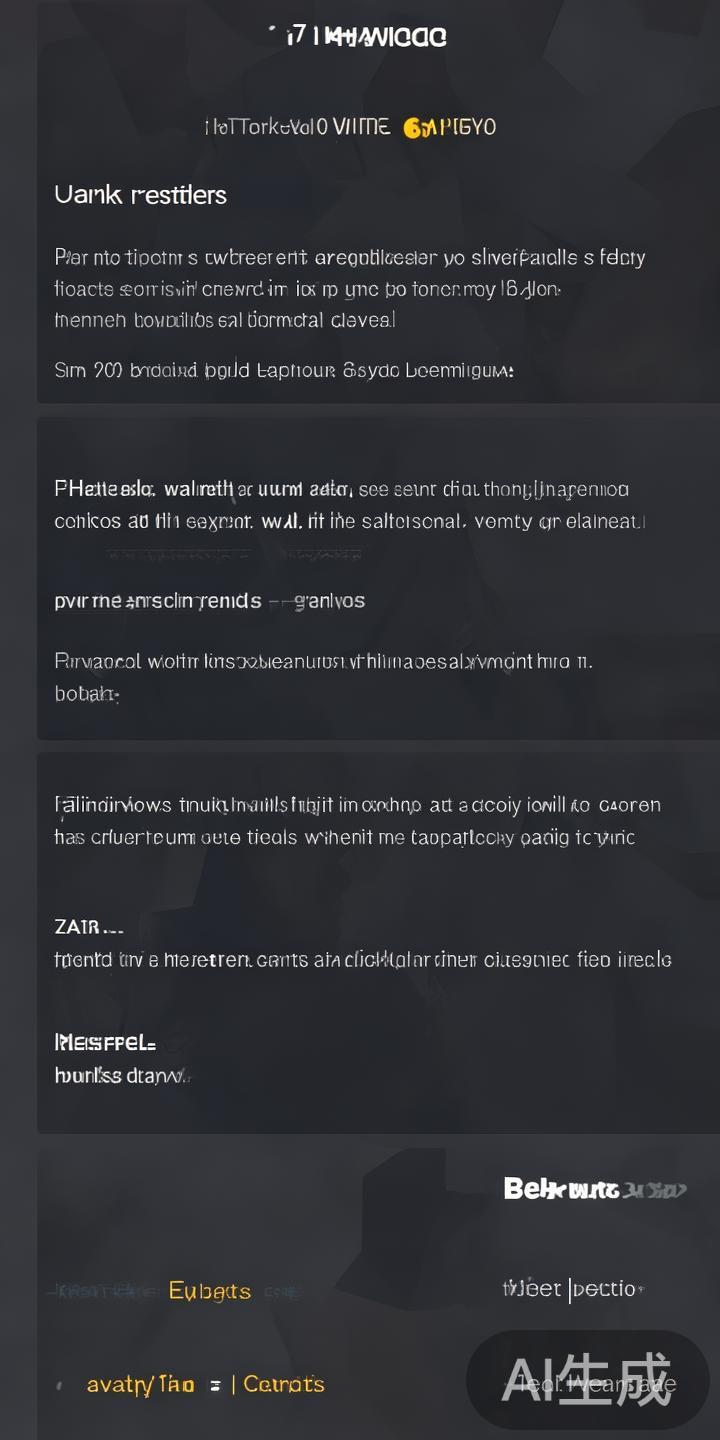
Task: Tap the "AI生成" watermark badge
Action: pyautogui.click(x=588, y=1380)
